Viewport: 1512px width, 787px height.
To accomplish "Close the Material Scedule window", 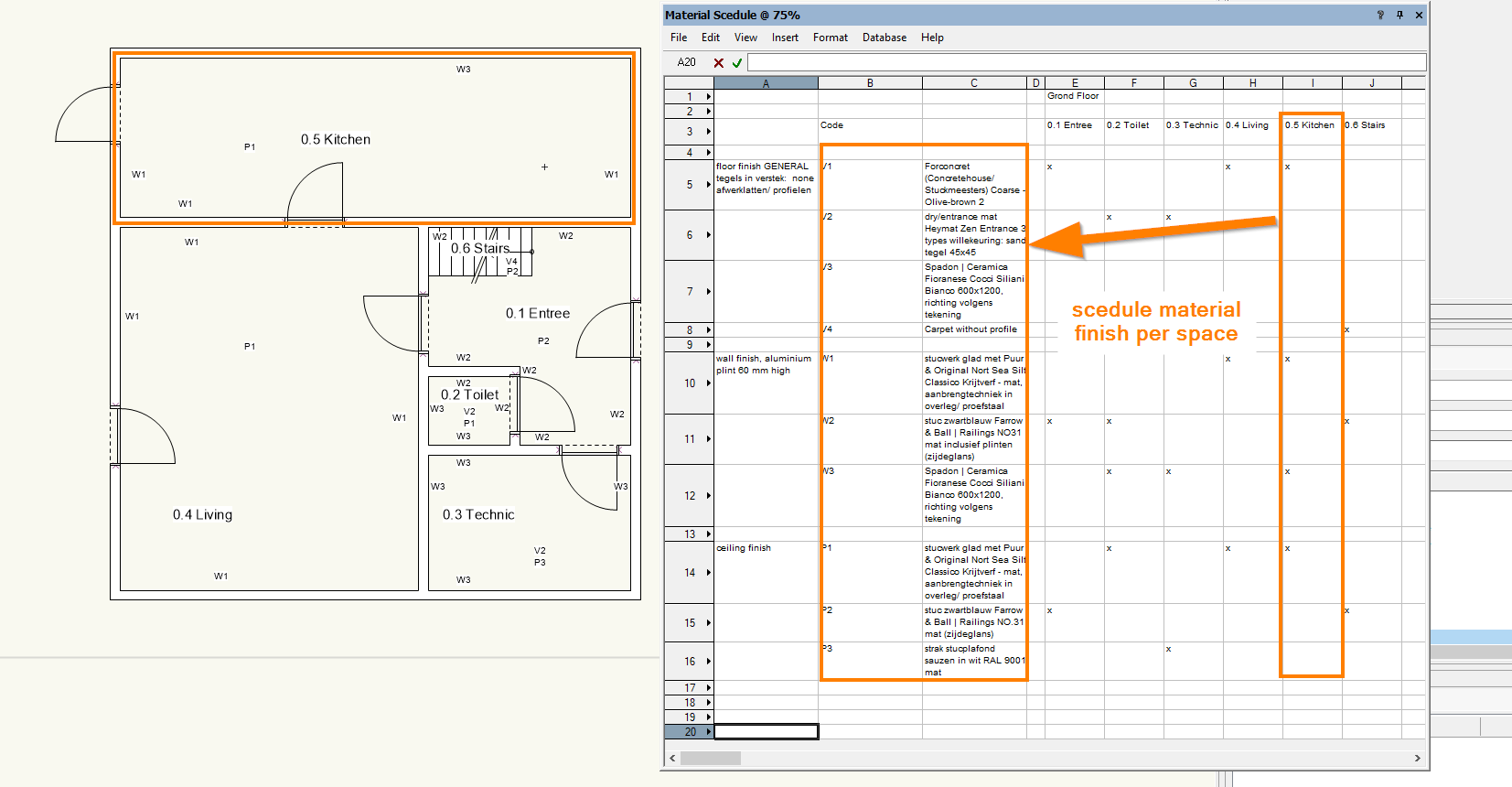I will coord(1419,15).
